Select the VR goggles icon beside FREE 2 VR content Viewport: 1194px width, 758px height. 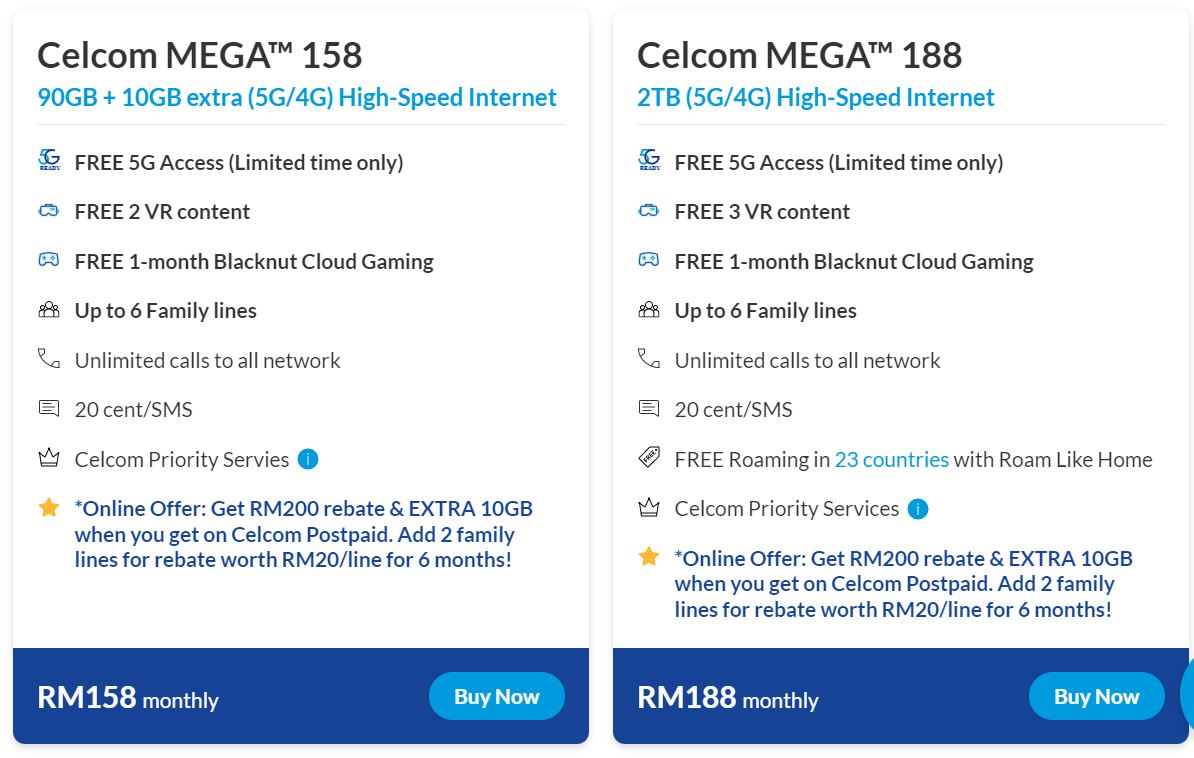coord(49,211)
